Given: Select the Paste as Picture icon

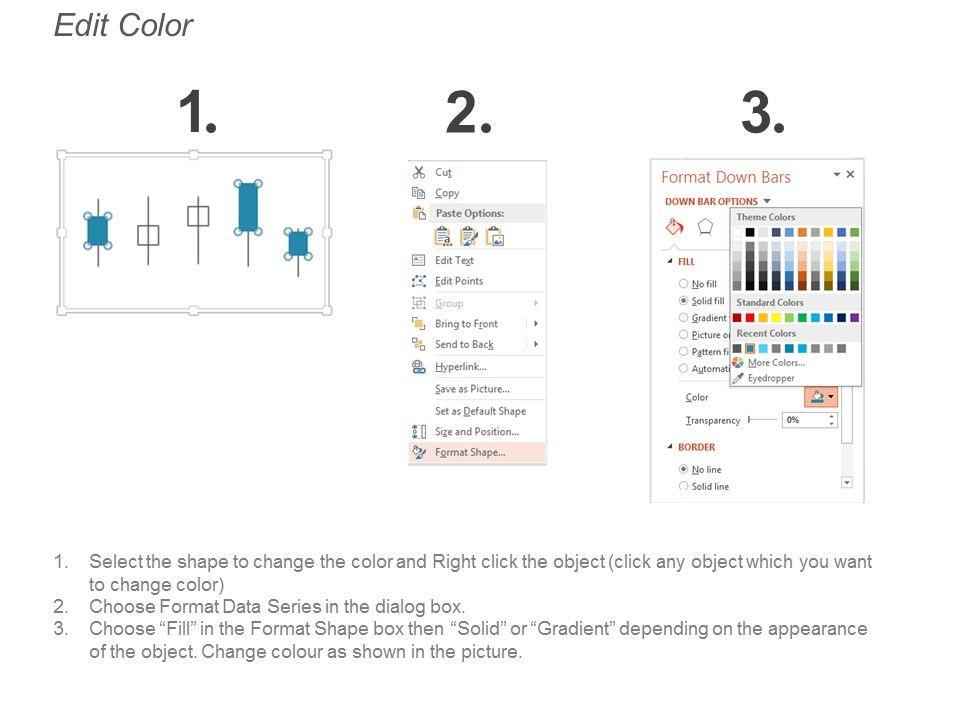Looking at the screenshot, I should point(494,237).
